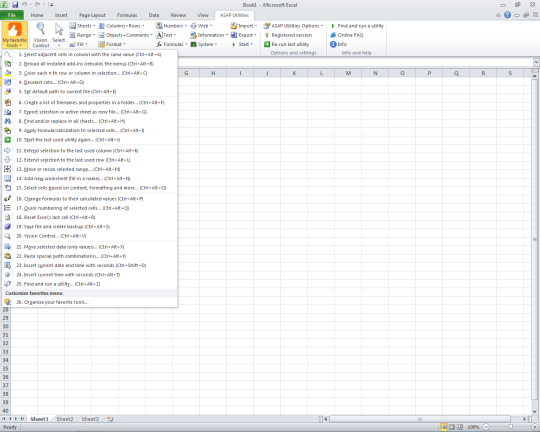The height and width of the screenshot is (432, 540).
Task: Choose Paste special with combinations item
Action: [90, 256]
